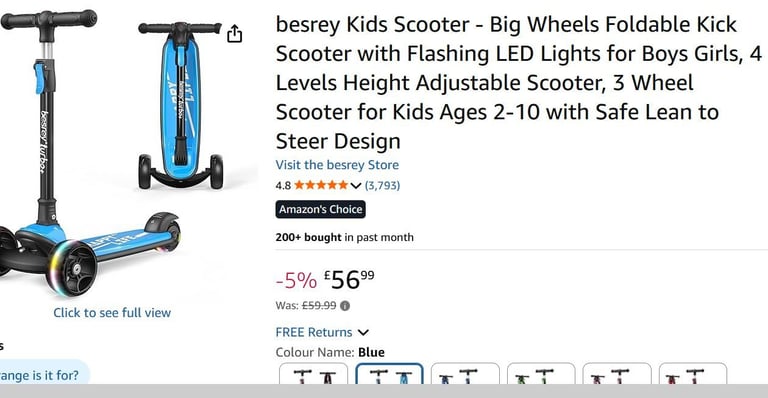Click to see full view of product
The image size is (768, 398).
coord(112,313)
